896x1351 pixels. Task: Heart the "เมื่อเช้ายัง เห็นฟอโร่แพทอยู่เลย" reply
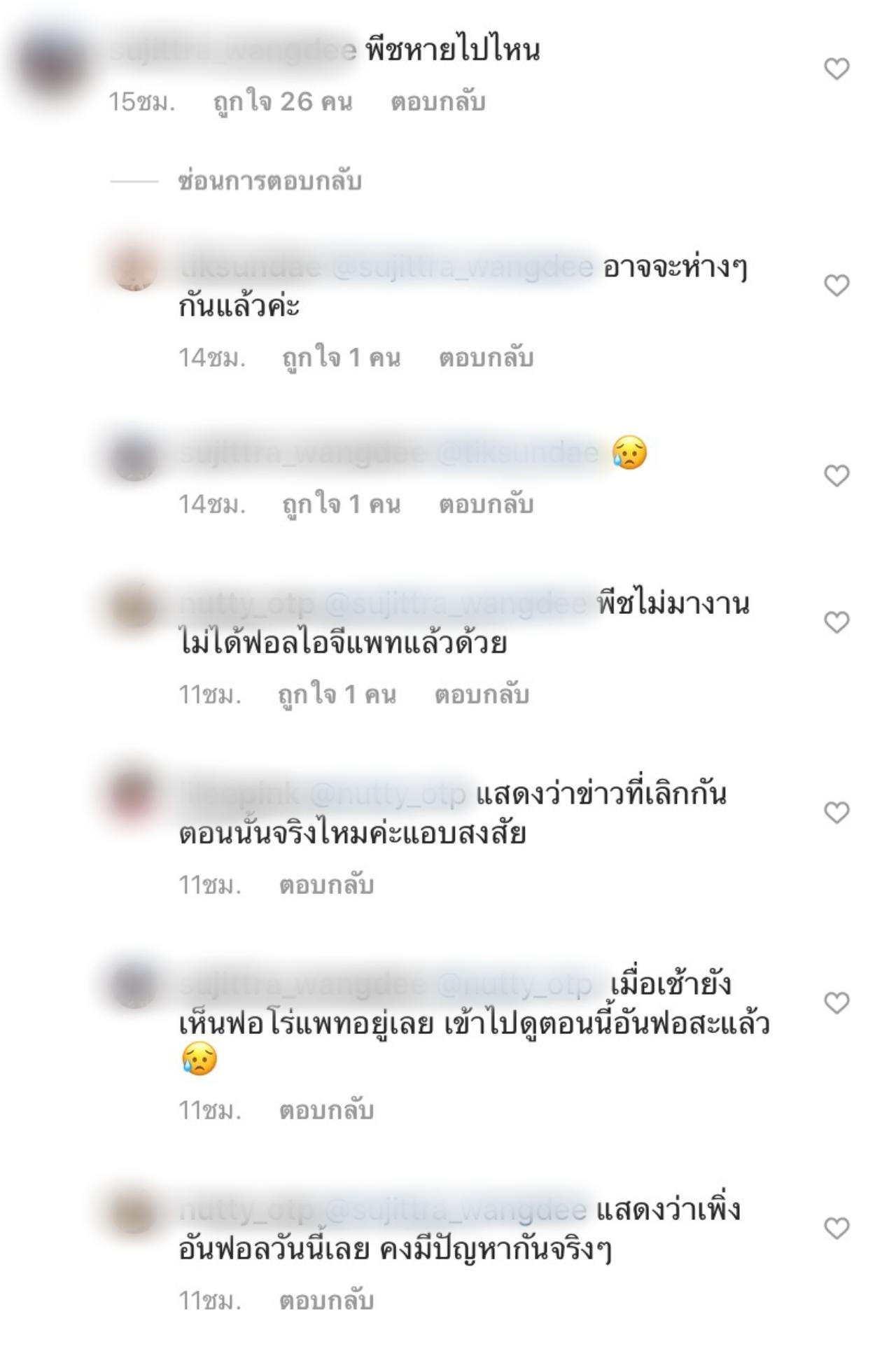[836, 1002]
